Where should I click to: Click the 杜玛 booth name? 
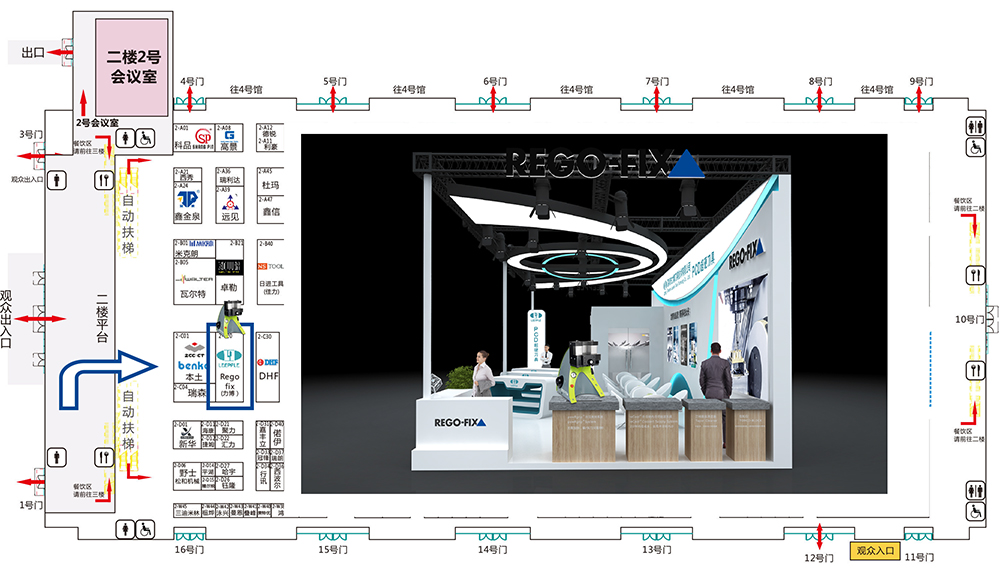[x=270, y=185]
